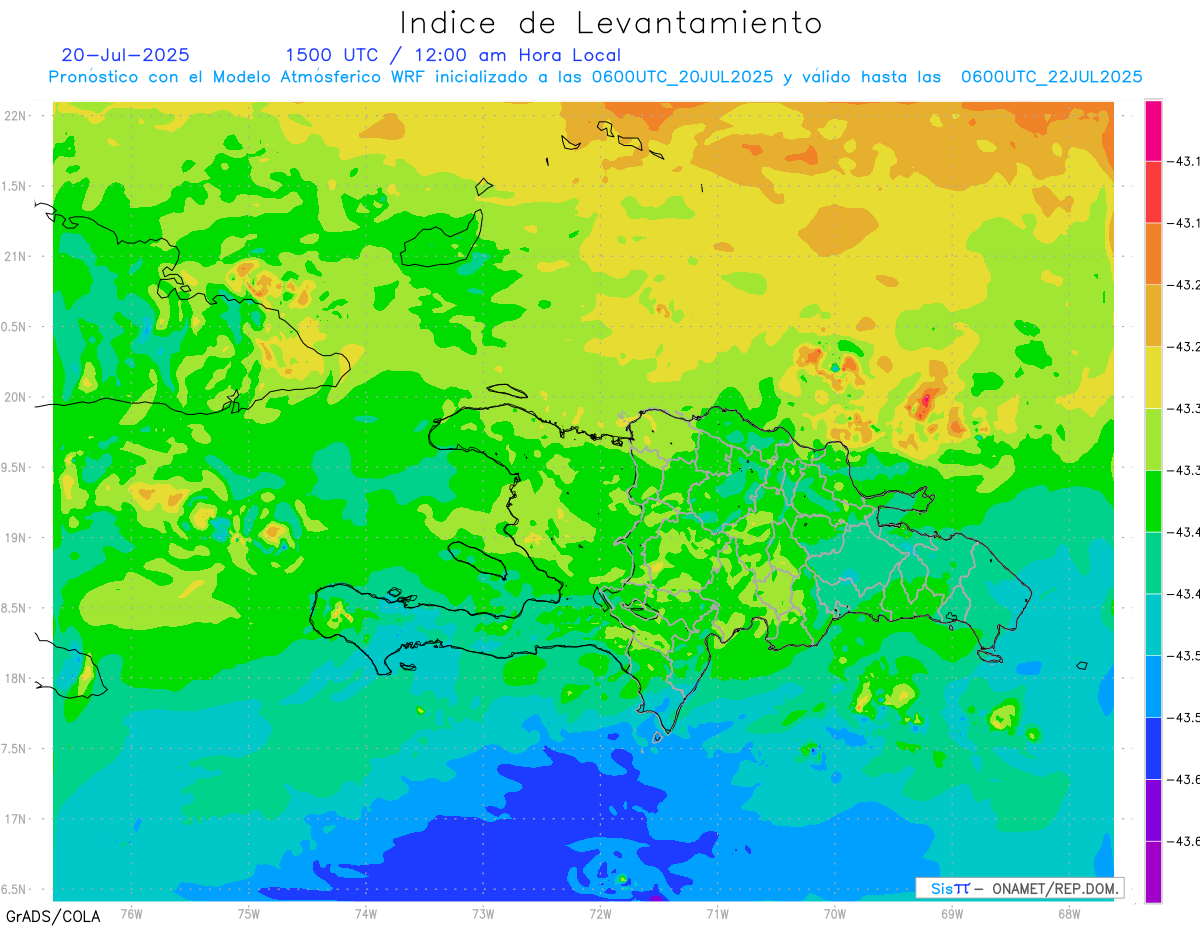Select the '20-Jul-2025' date label

pos(125,55)
